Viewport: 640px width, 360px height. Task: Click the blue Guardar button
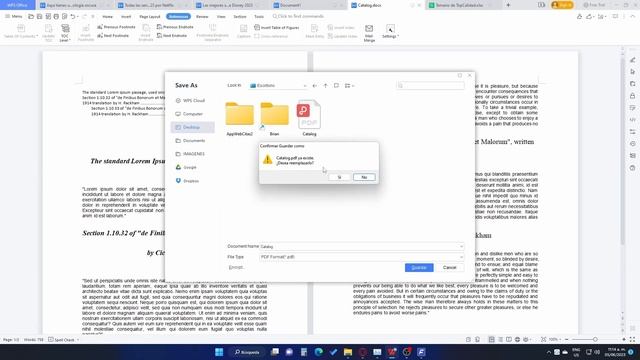419,267
